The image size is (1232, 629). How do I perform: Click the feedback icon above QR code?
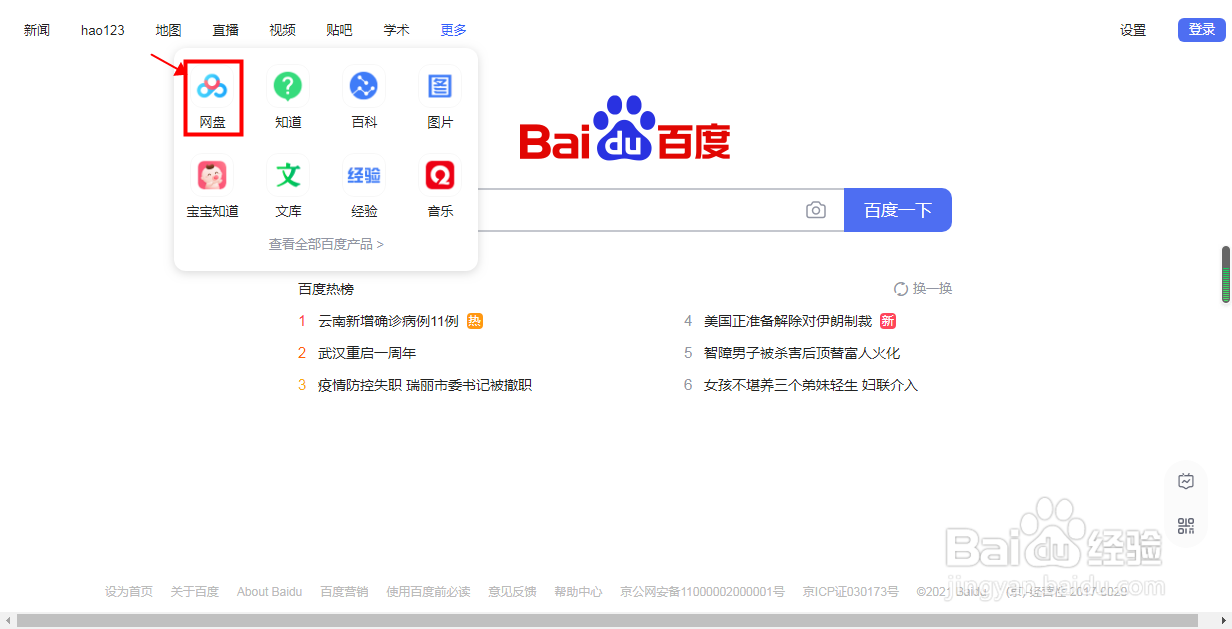(1186, 481)
